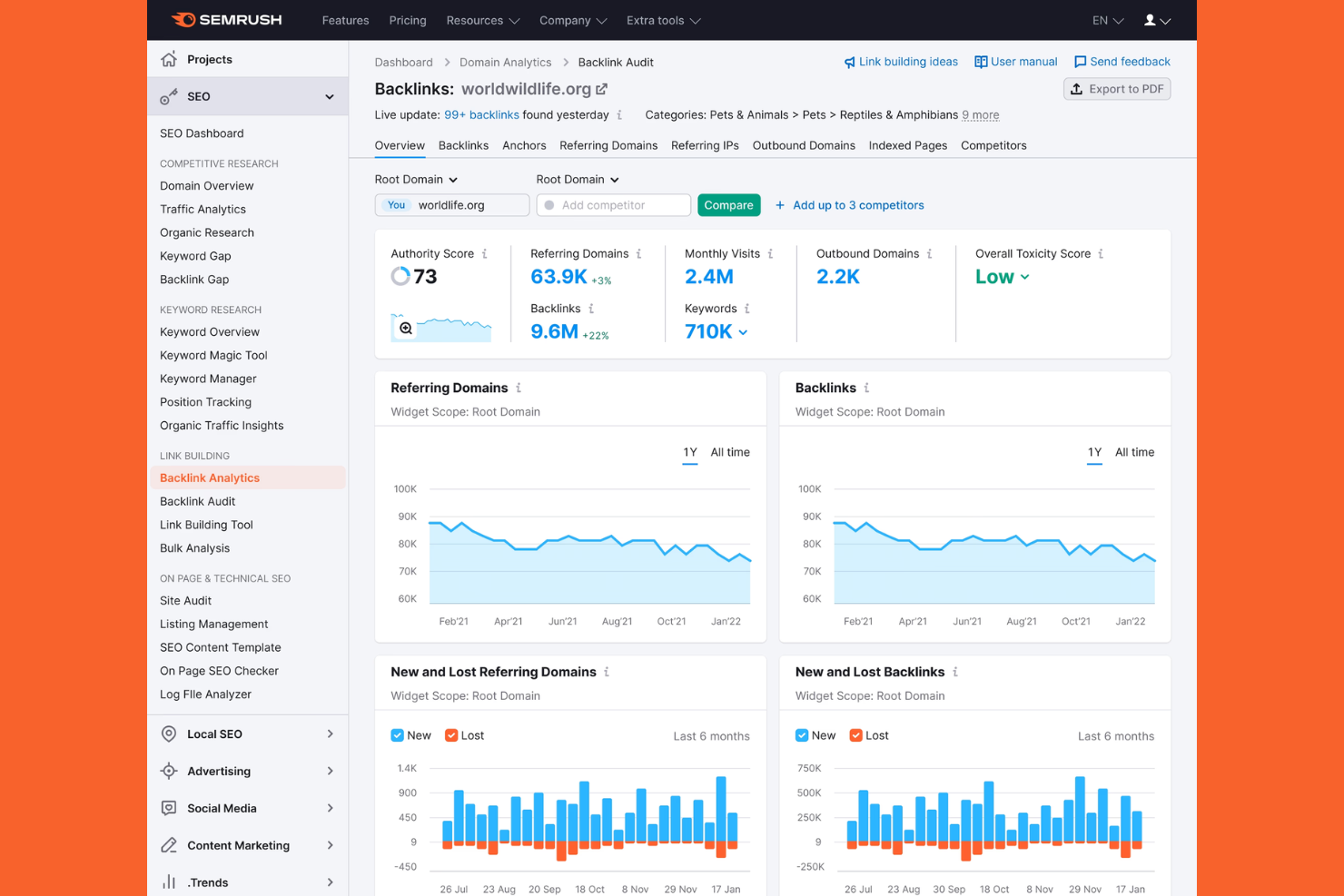The width and height of the screenshot is (1344, 896).
Task: Open the competitor Root Domain dropdown
Action: (578, 180)
